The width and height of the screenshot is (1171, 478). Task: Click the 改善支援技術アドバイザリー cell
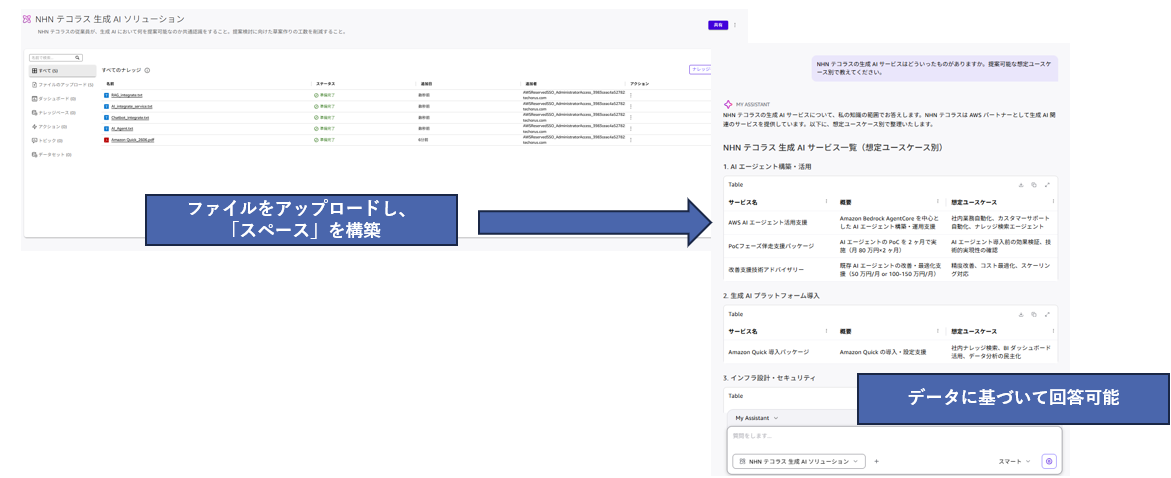[767, 269]
